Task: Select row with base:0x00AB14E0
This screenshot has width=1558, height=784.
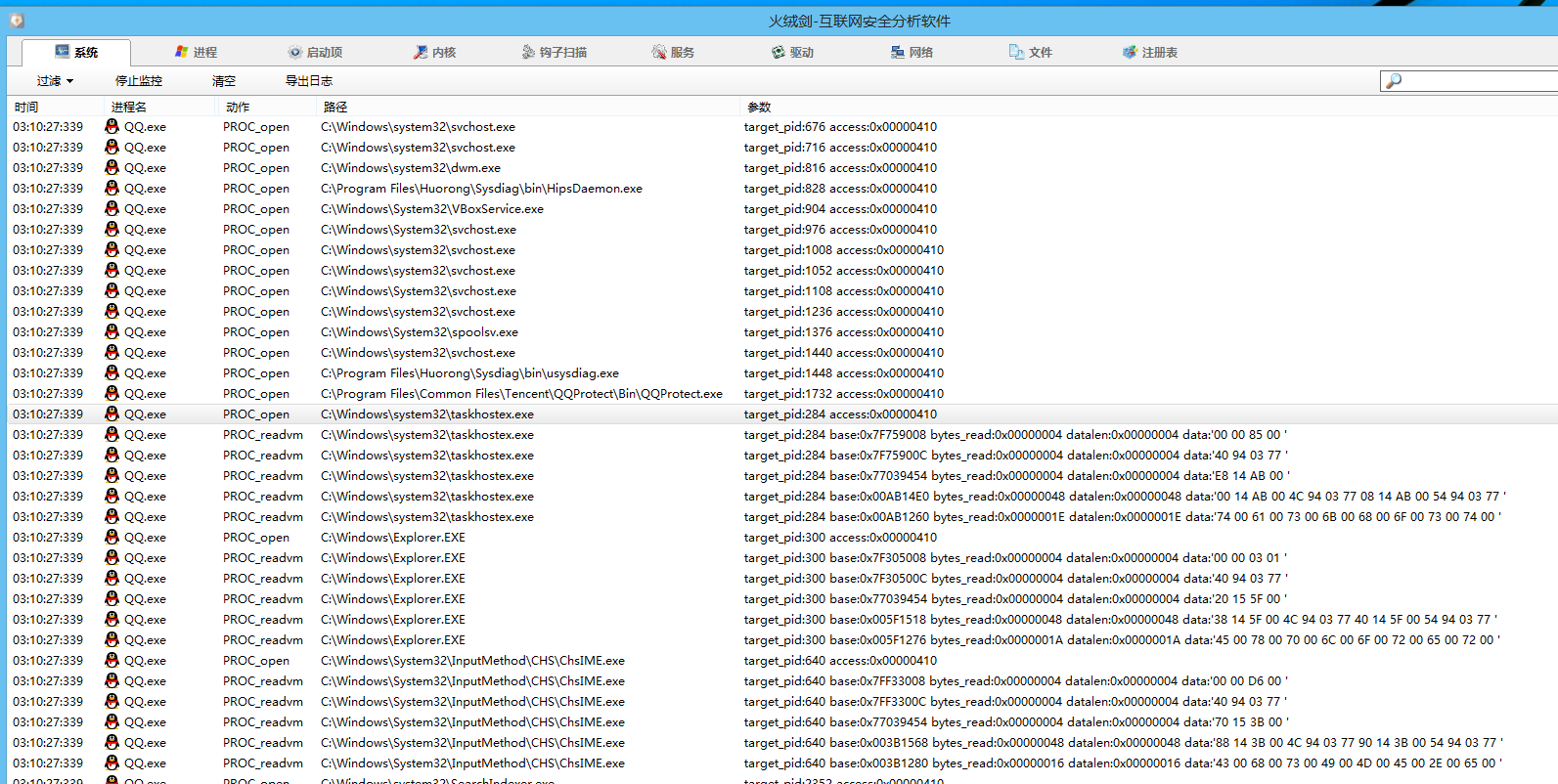Action: pyautogui.click(x=782, y=497)
